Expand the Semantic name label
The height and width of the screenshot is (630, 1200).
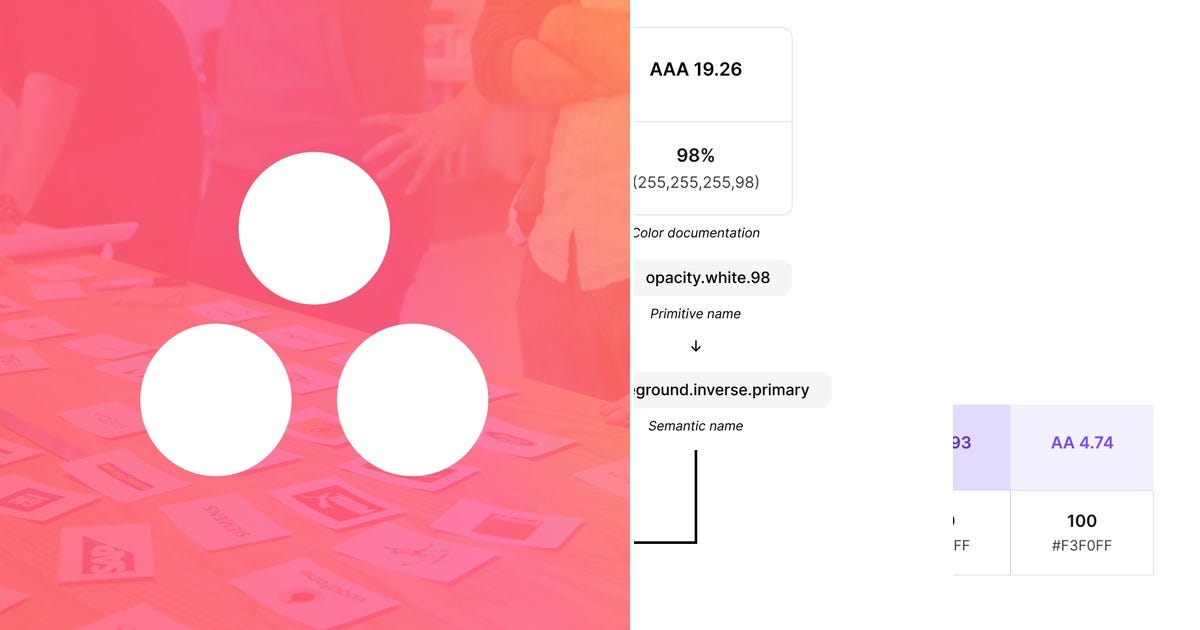point(695,425)
